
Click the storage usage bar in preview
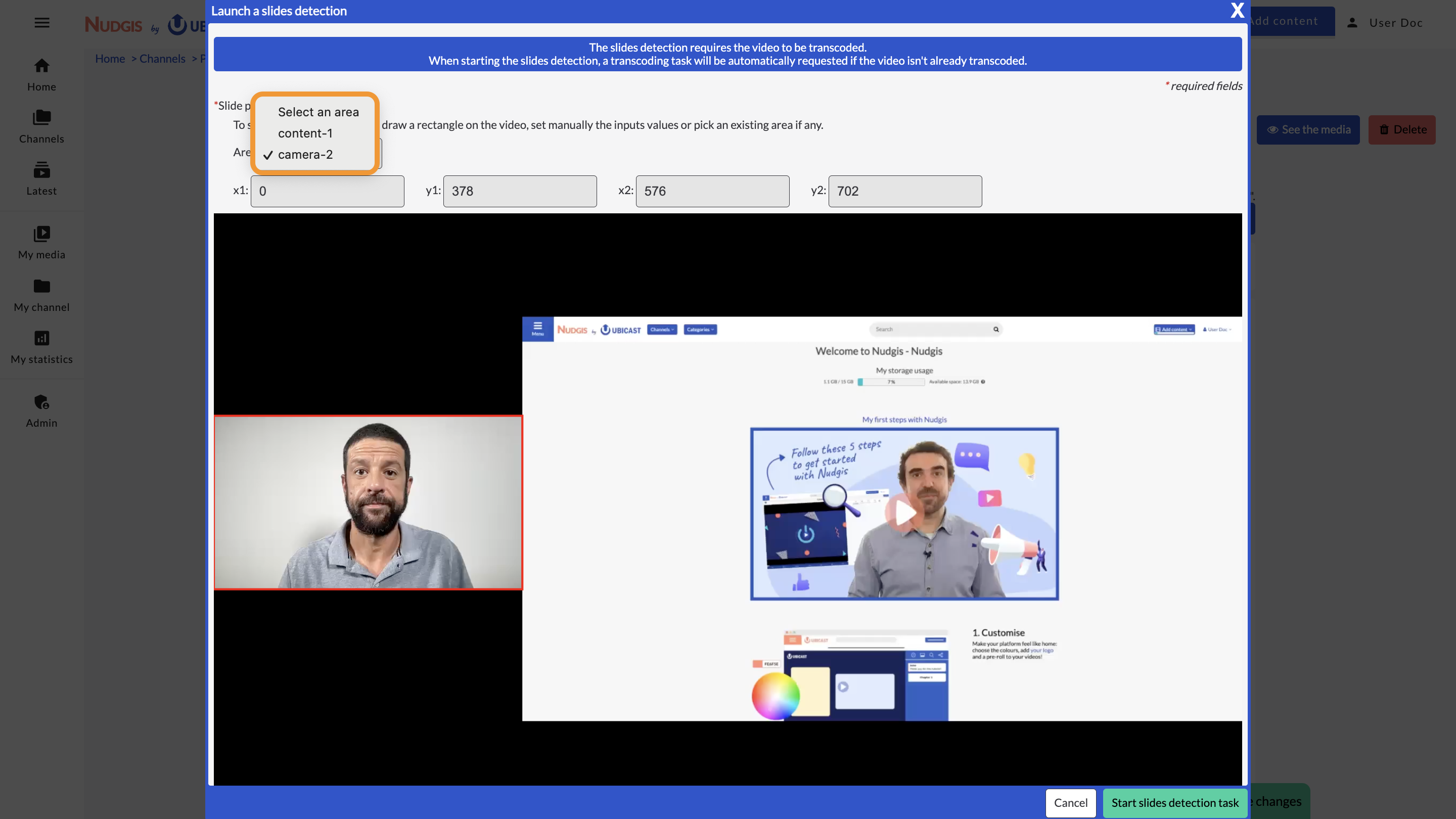[891, 382]
